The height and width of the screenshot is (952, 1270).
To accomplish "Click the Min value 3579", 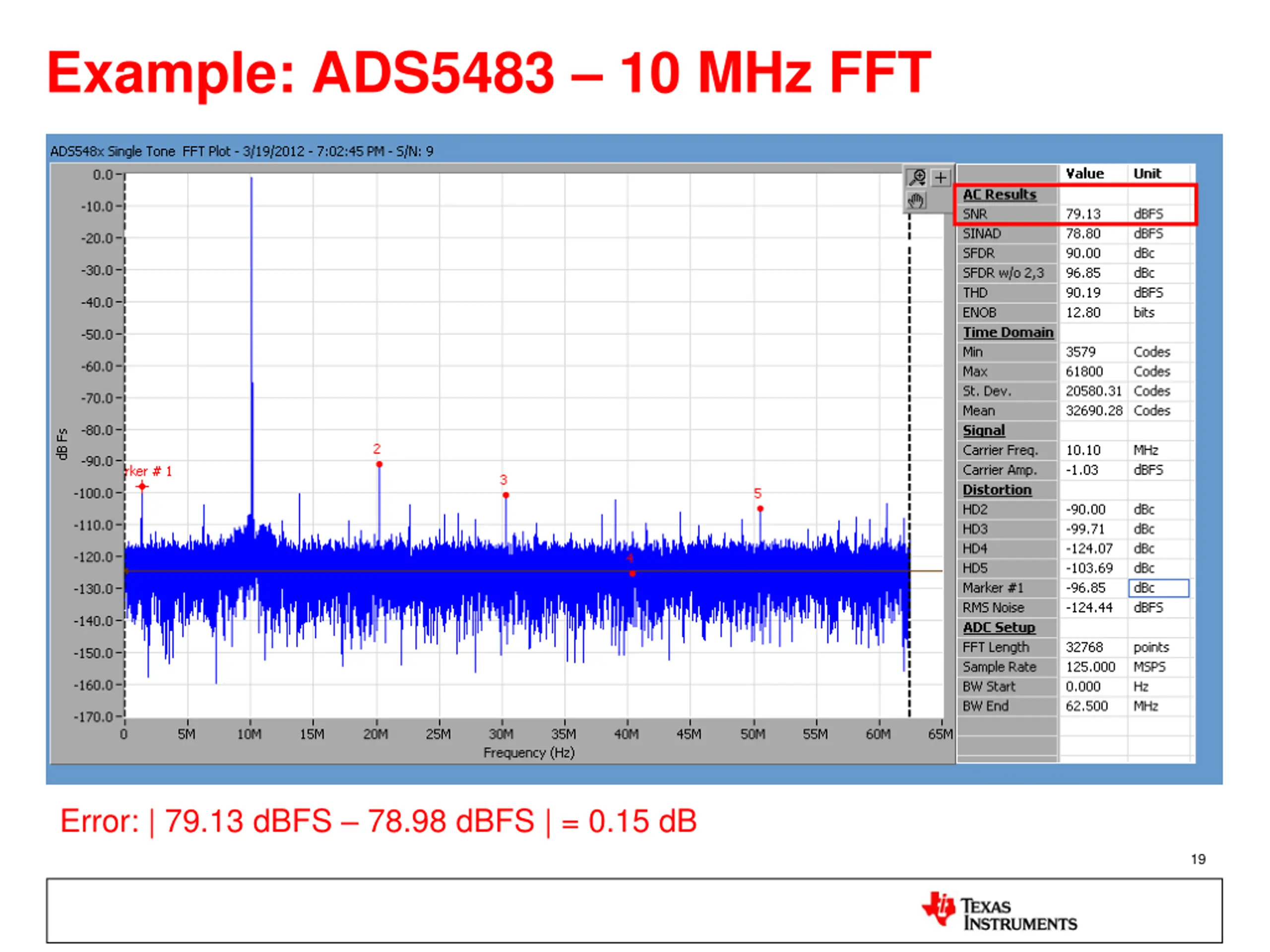I will coord(1080,352).
